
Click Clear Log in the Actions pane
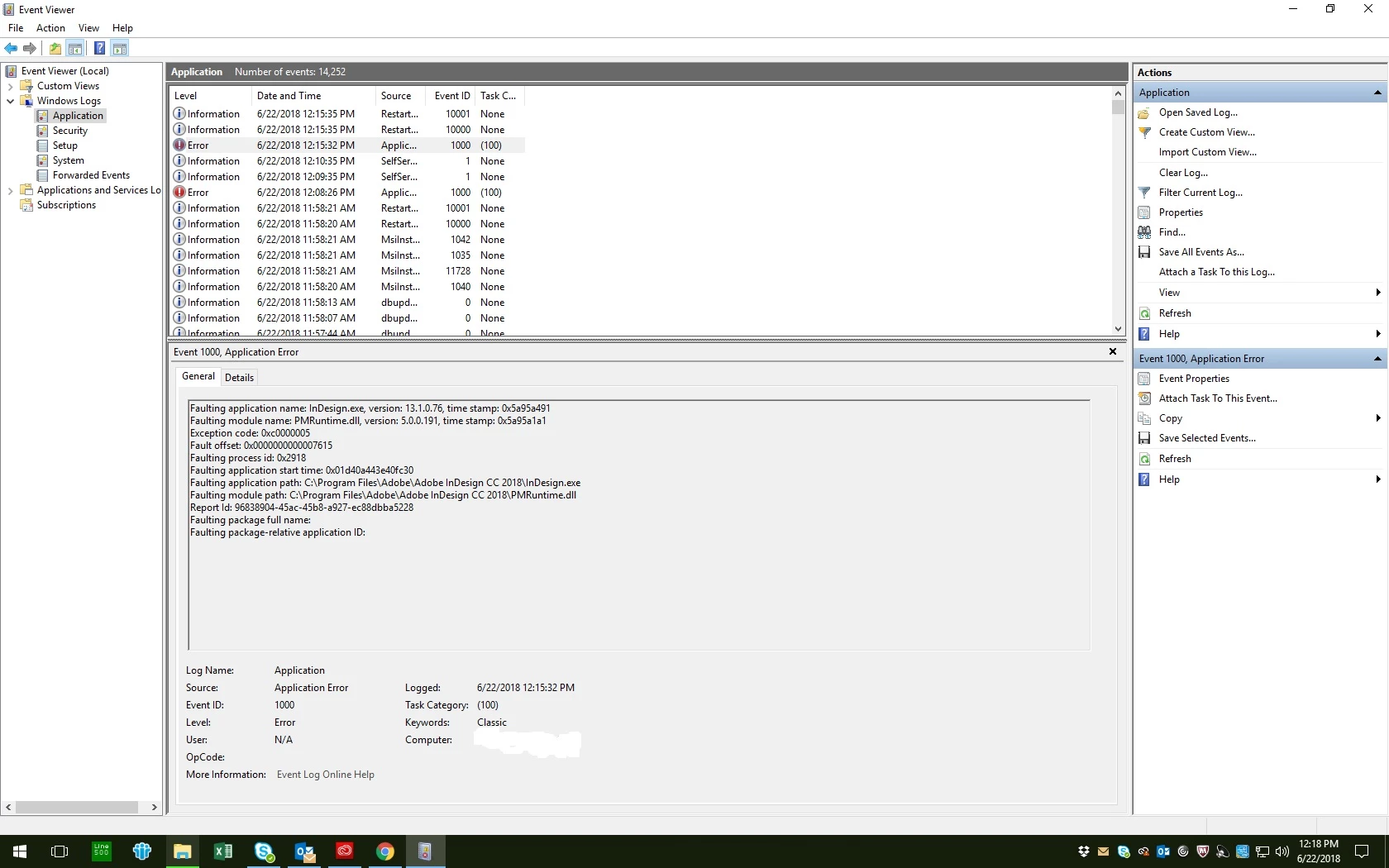[x=1183, y=173]
